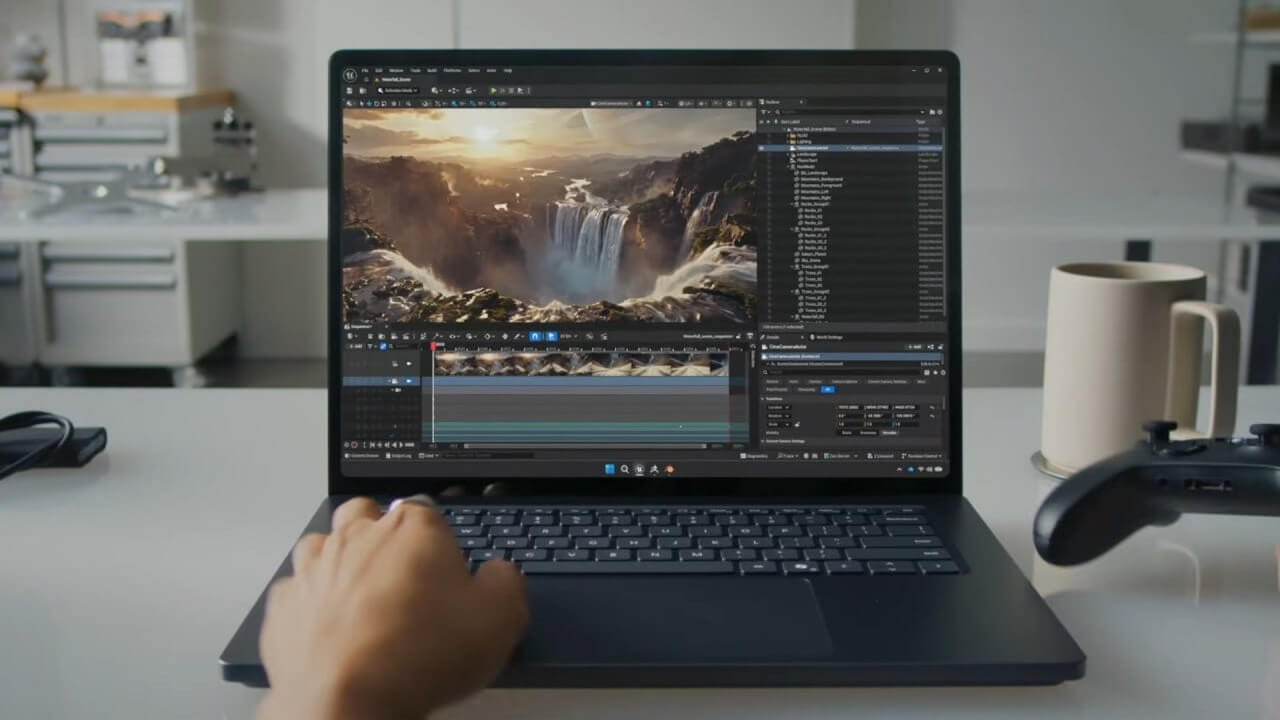Set mobility to Movable

click(889, 433)
